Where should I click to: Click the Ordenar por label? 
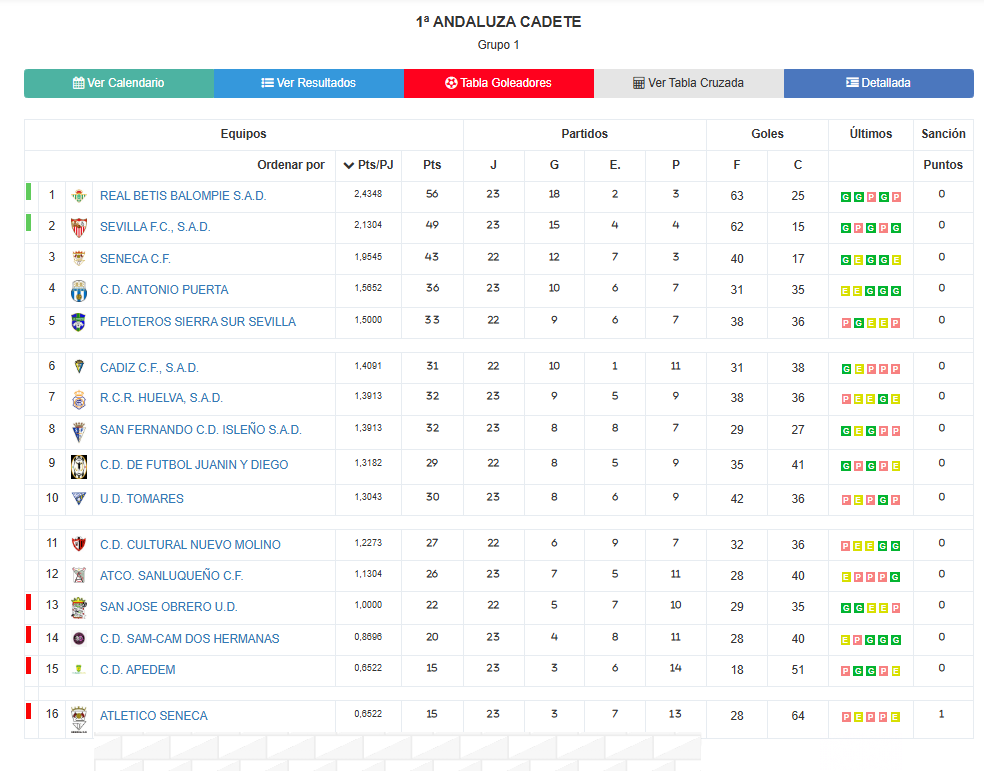tap(291, 165)
